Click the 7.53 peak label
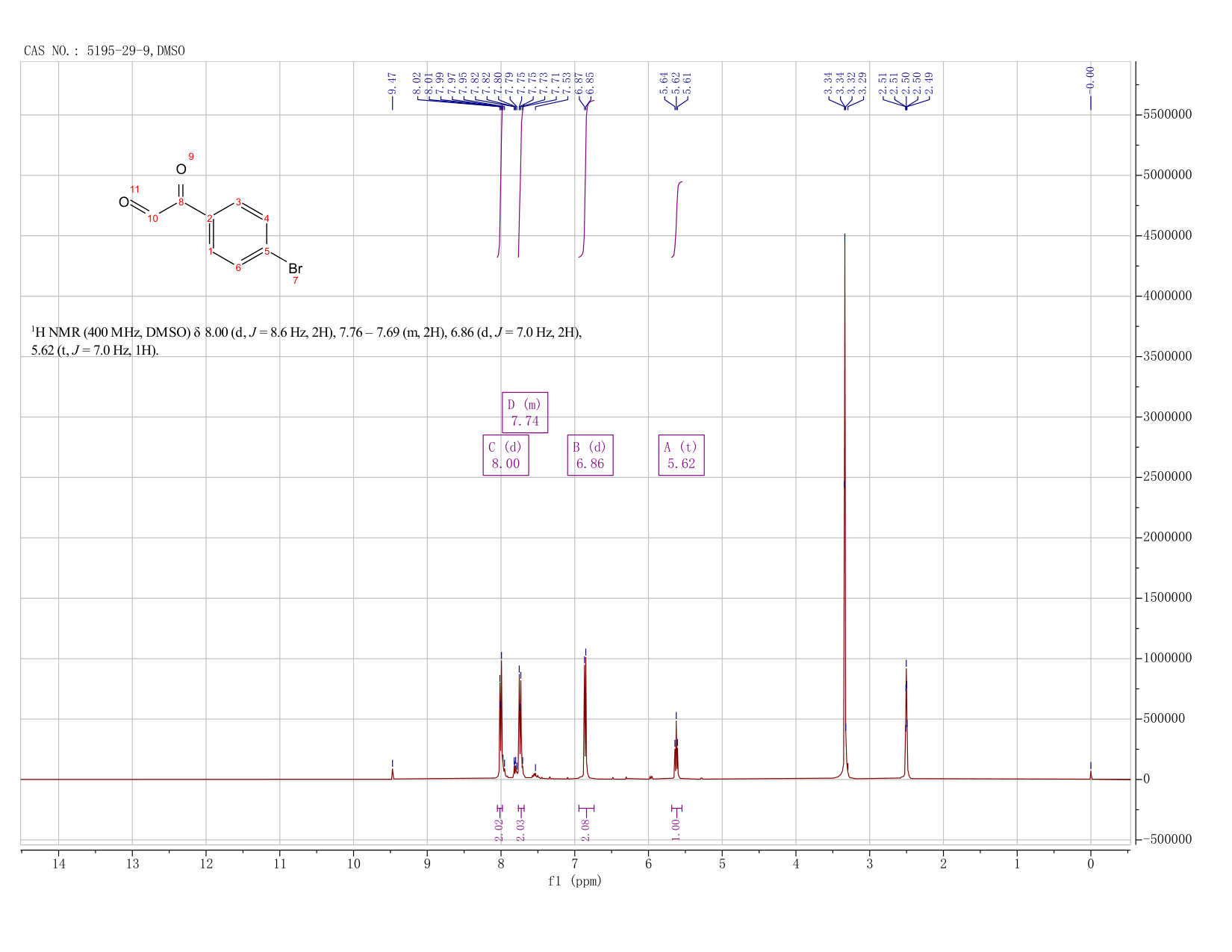Viewport: 1232px width, 952px height. point(567,83)
